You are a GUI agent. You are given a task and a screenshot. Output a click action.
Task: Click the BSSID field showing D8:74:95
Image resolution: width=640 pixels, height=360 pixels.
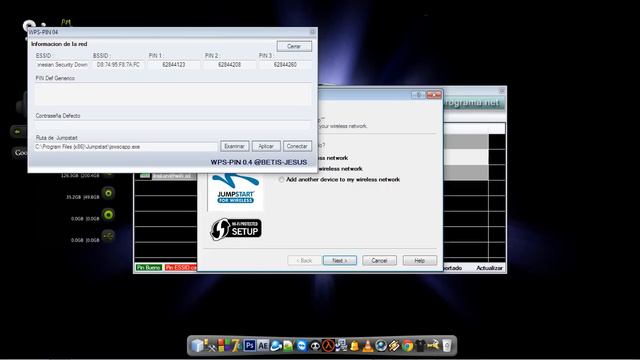pyautogui.click(x=118, y=65)
